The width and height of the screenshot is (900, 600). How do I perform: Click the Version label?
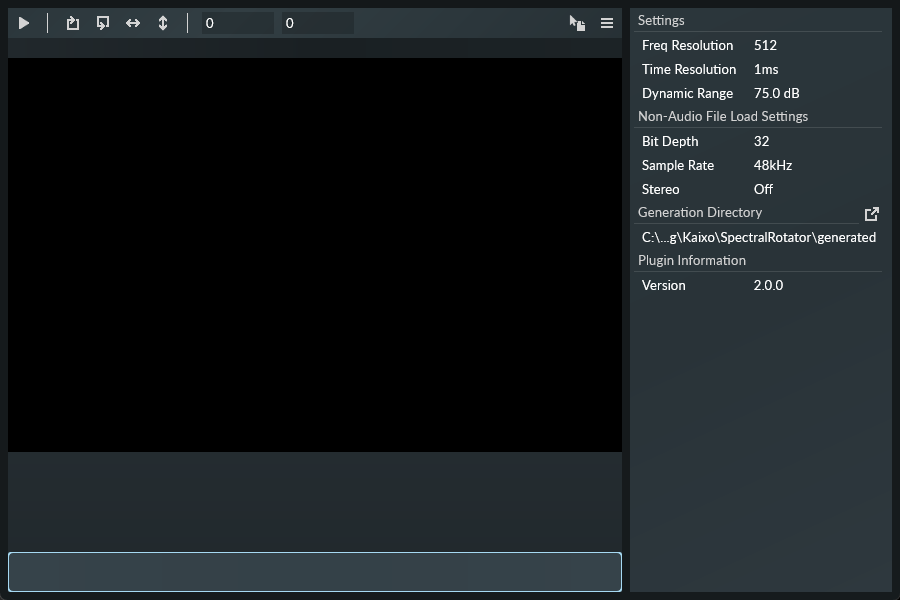pyautogui.click(x=663, y=285)
